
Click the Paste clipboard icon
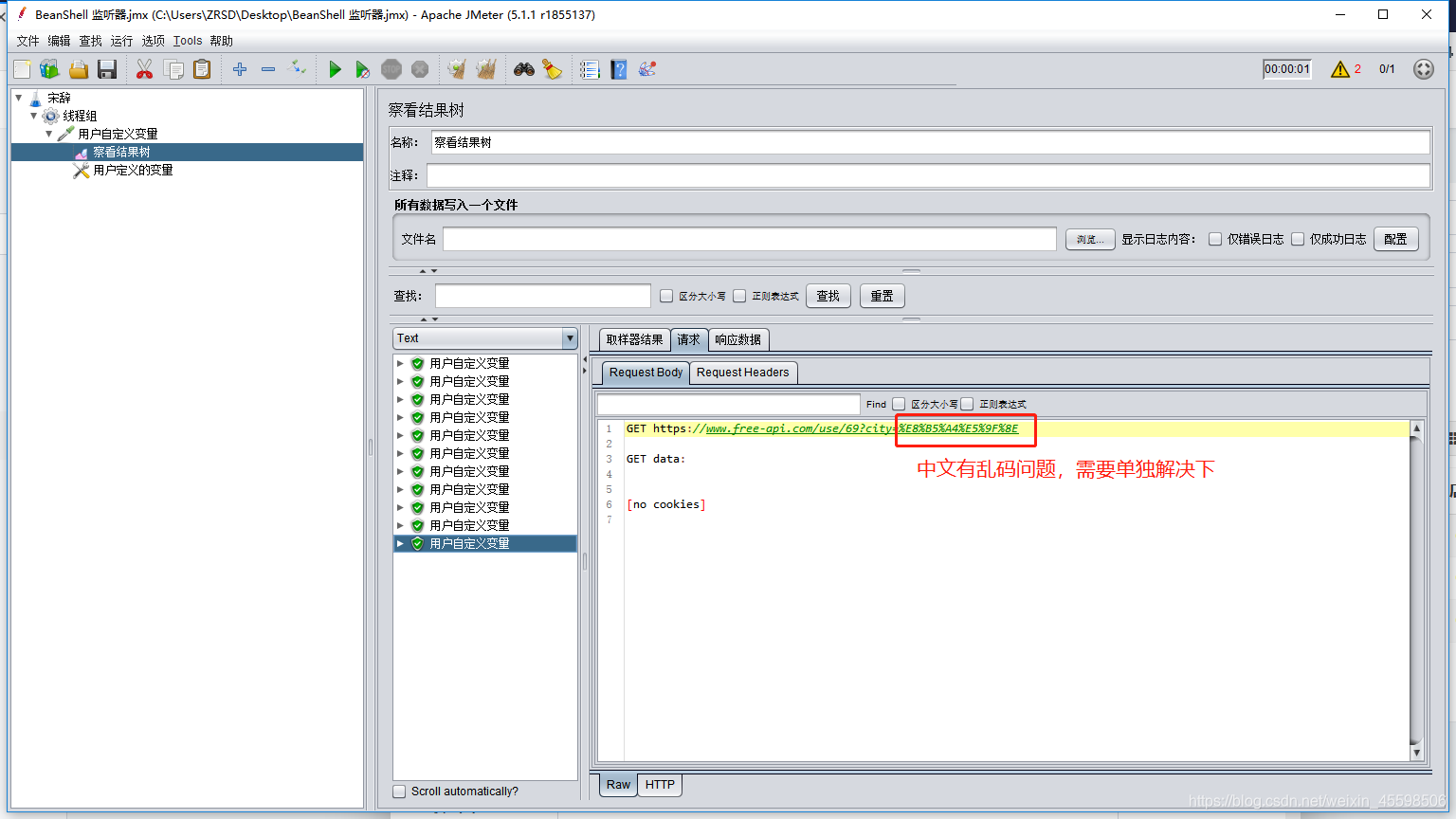click(x=202, y=69)
